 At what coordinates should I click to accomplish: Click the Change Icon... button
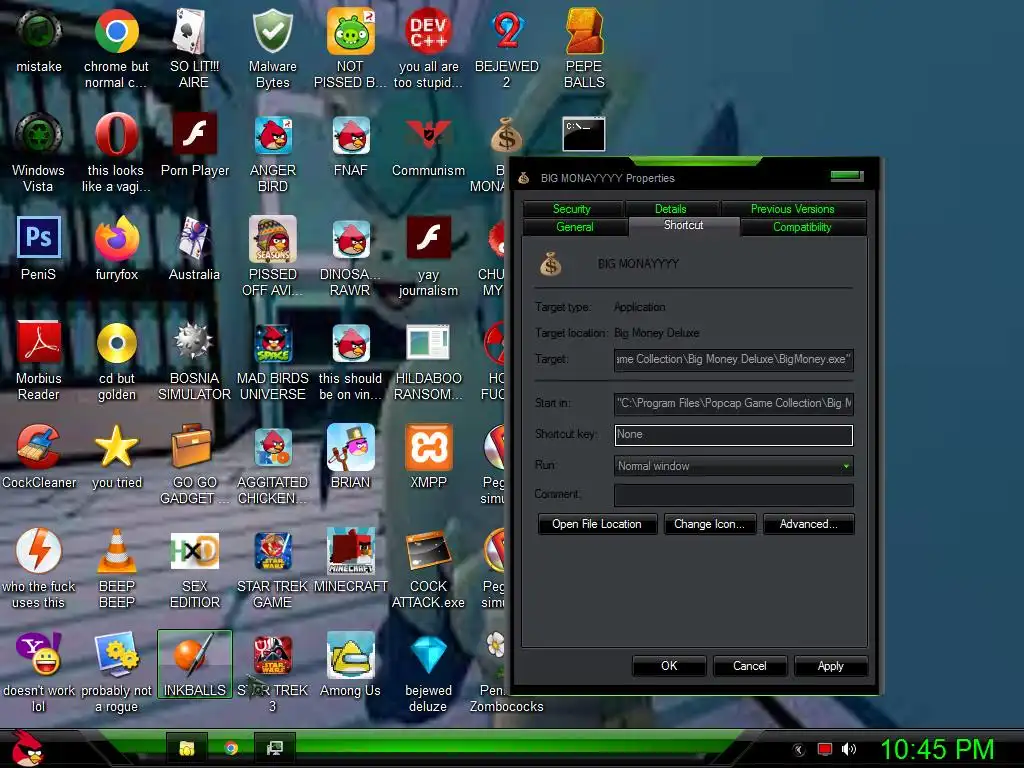click(x=709, y=524)
